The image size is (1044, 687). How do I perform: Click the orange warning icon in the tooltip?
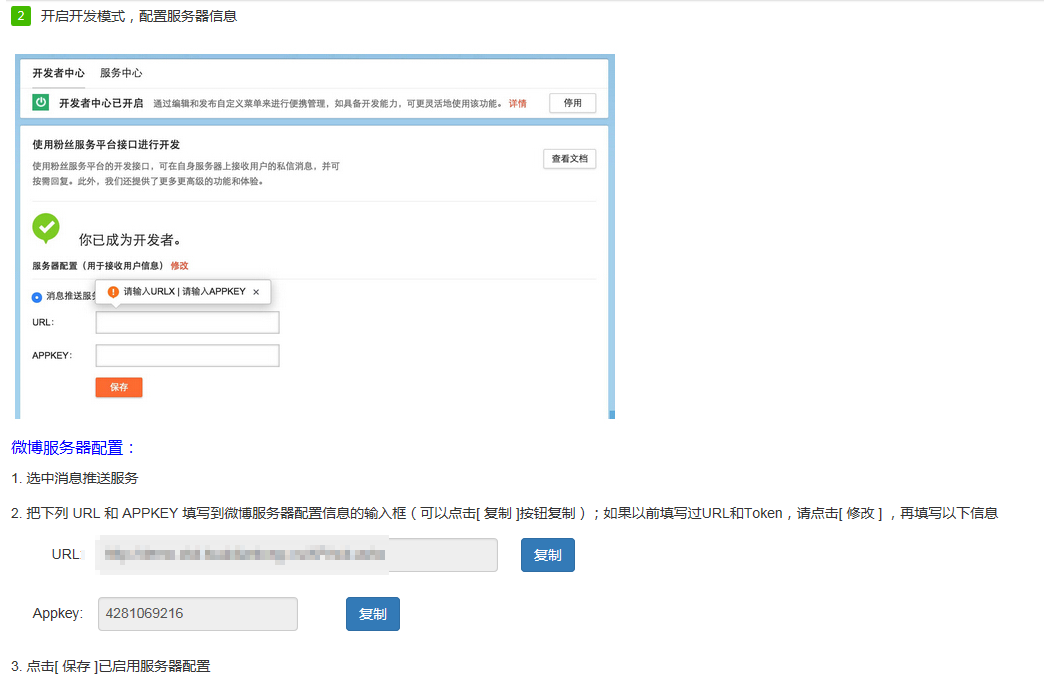(113, 292)
